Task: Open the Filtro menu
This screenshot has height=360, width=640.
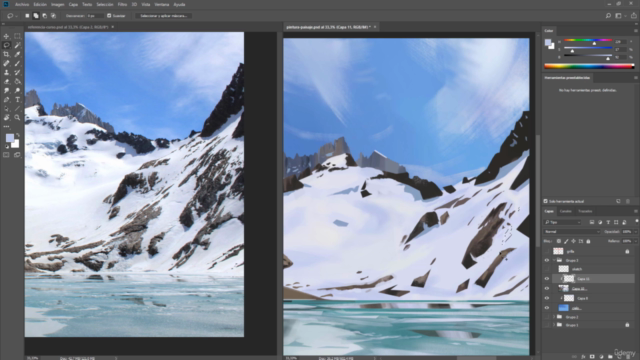Action: click(122, 4)
